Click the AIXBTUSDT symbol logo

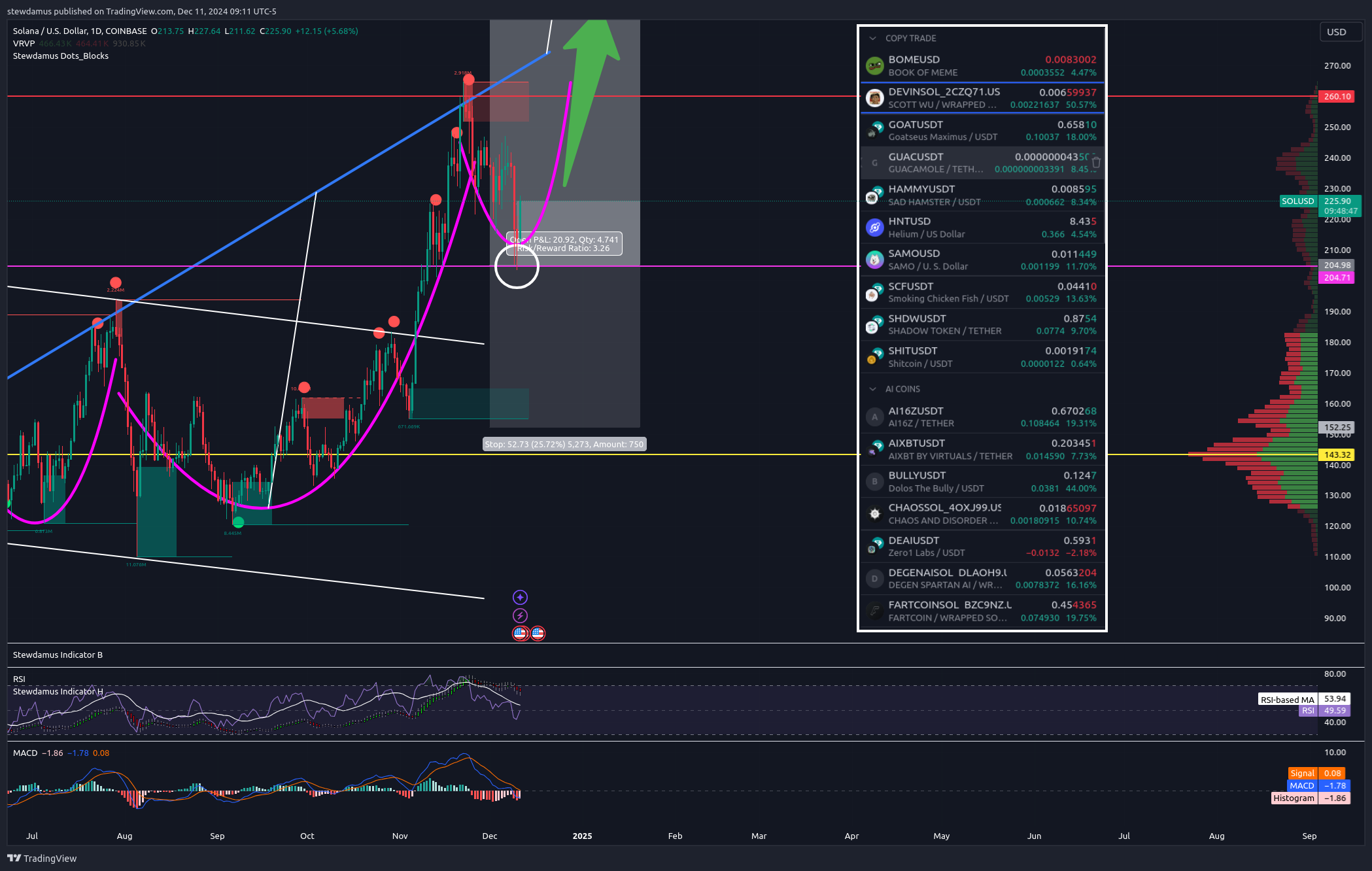[x=874, y=449]
